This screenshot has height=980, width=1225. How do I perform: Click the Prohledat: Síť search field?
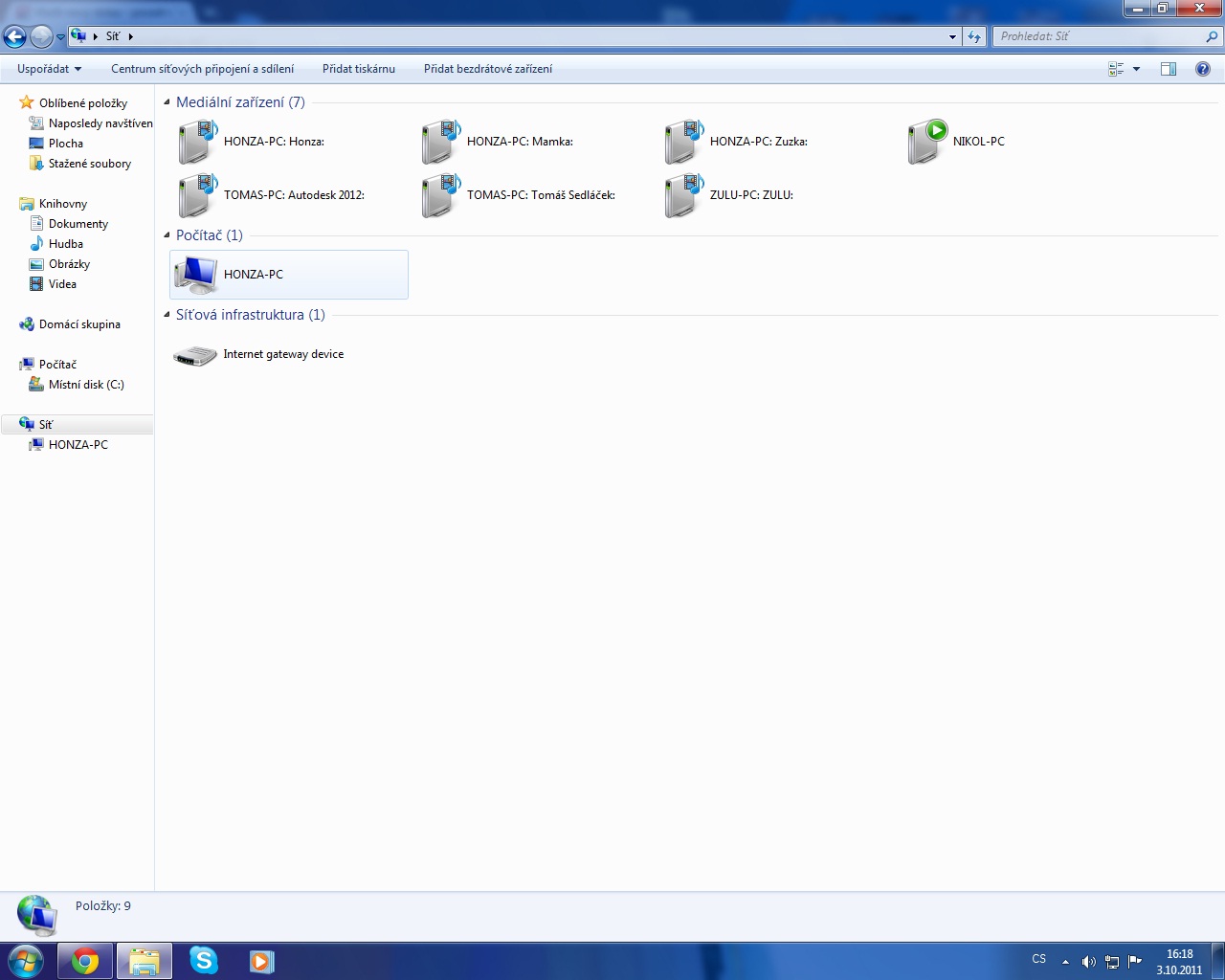pos(1099,36)
